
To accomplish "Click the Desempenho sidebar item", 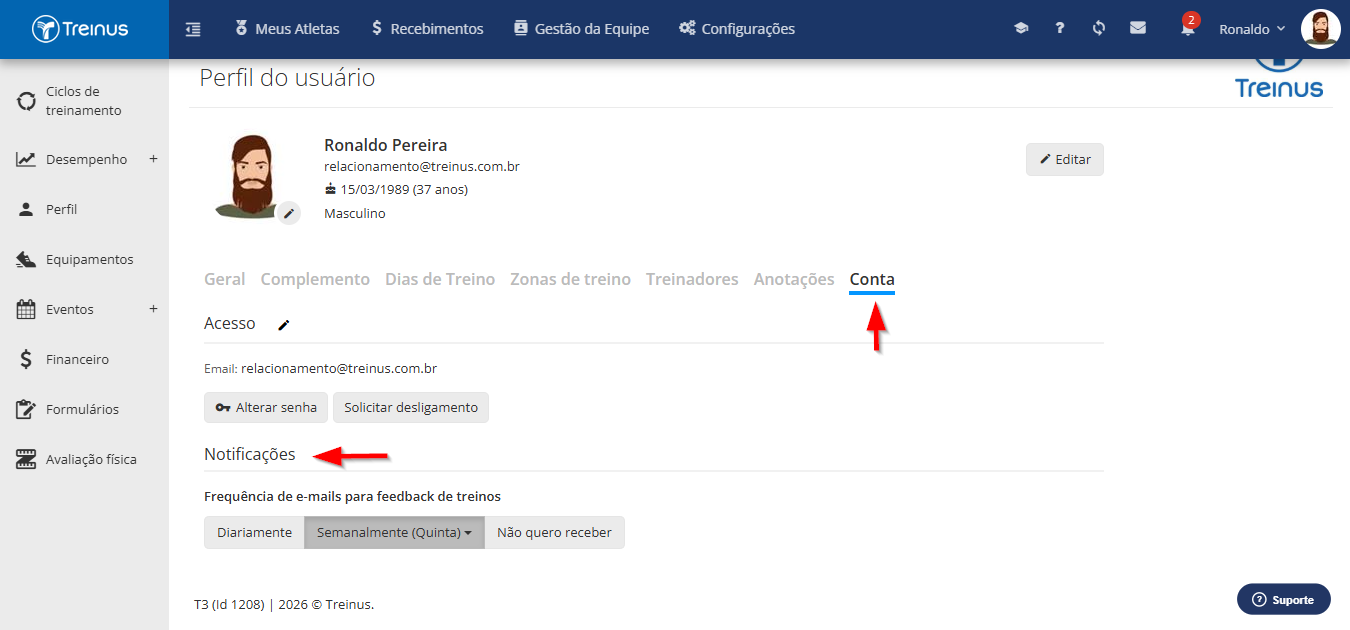I will pyautogui.click(x=86, y=159).
